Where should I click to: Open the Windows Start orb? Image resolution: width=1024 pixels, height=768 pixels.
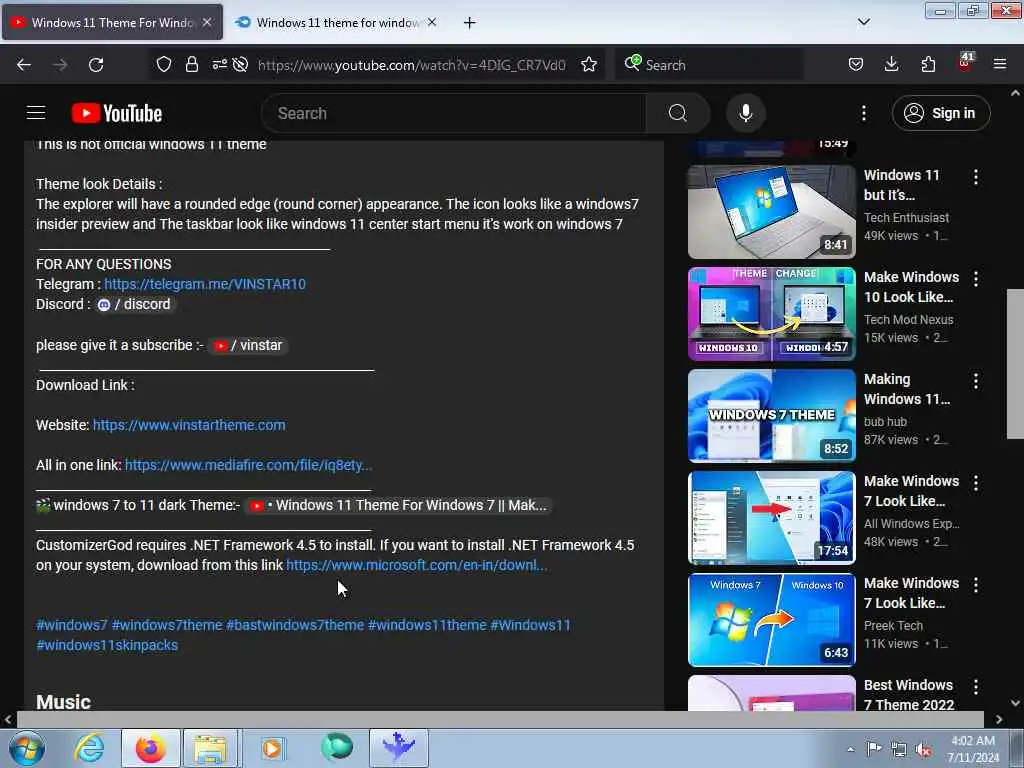(27, 748)
